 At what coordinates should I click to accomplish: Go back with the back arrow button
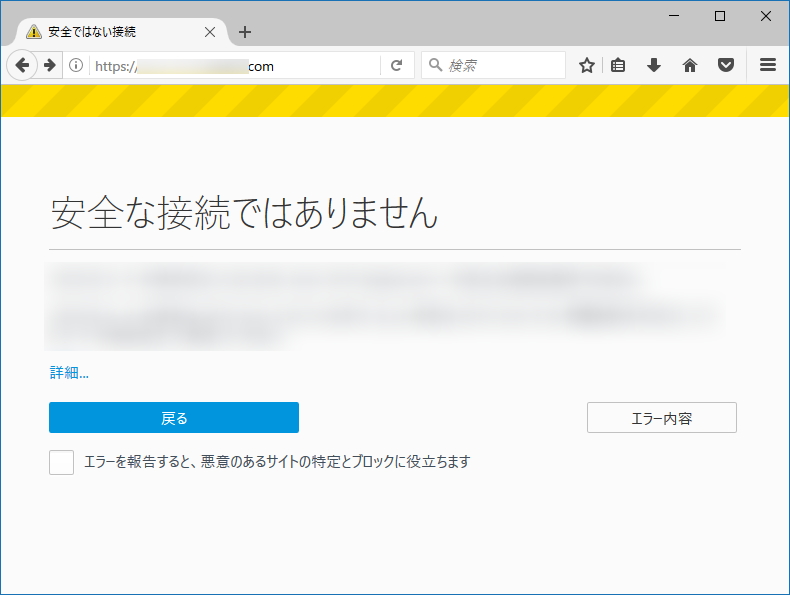(22, 65)
